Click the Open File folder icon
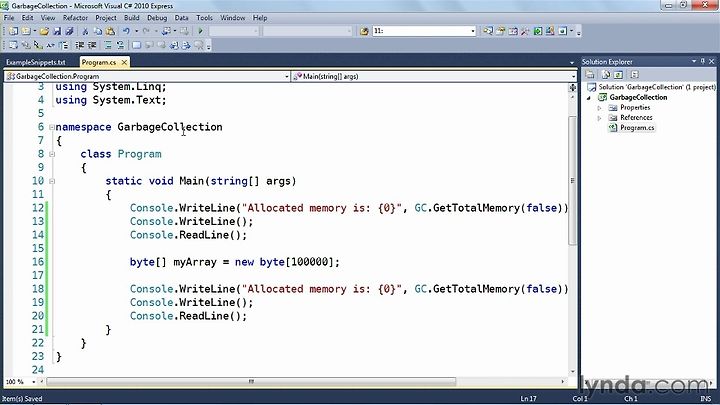The image size is (720, 405). click(x=45, y=31)
